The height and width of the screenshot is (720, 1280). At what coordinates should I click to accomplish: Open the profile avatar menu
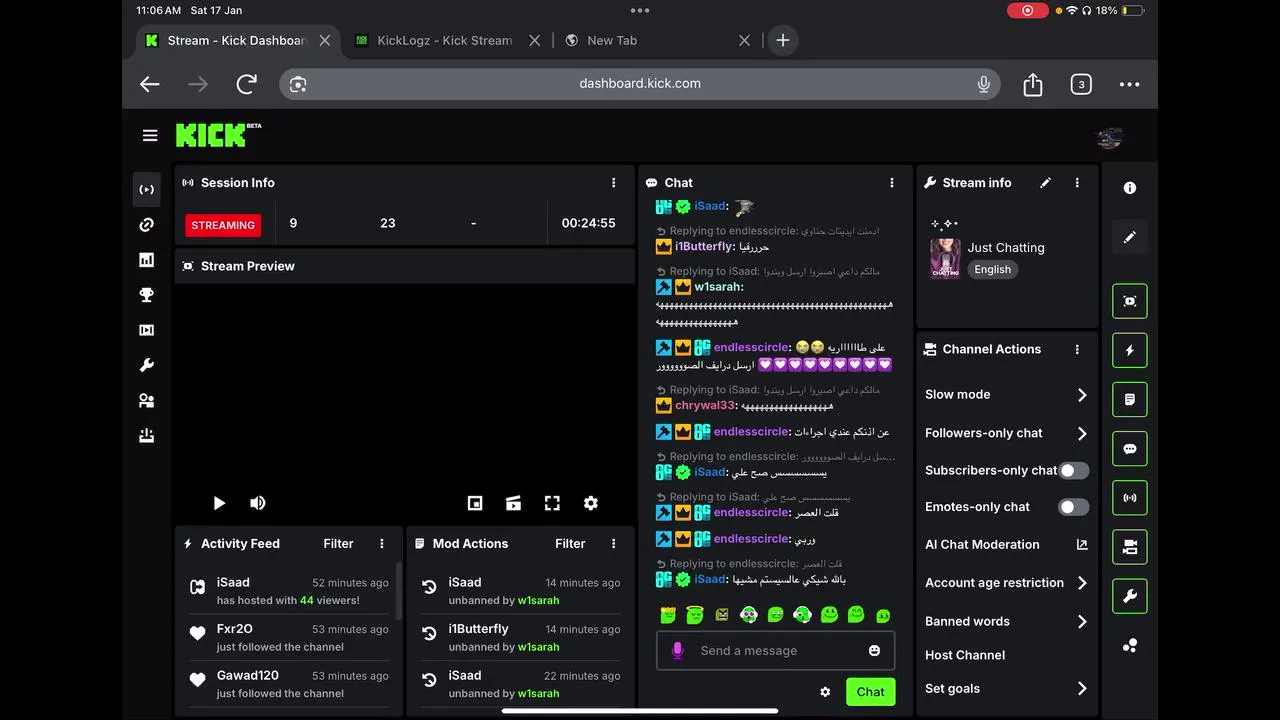click(x=1109, y=139)
